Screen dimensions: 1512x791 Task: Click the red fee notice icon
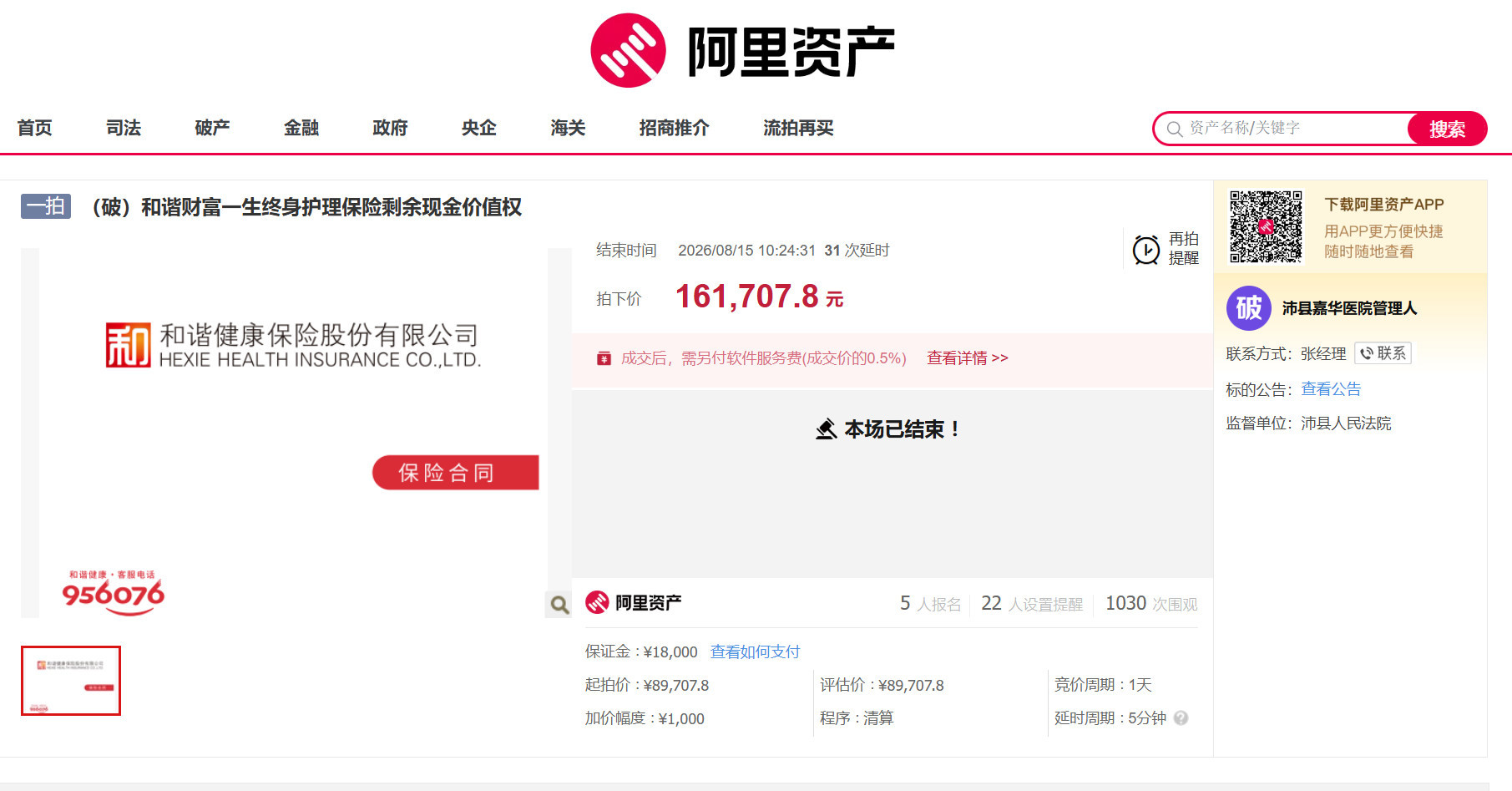point(604,358)
